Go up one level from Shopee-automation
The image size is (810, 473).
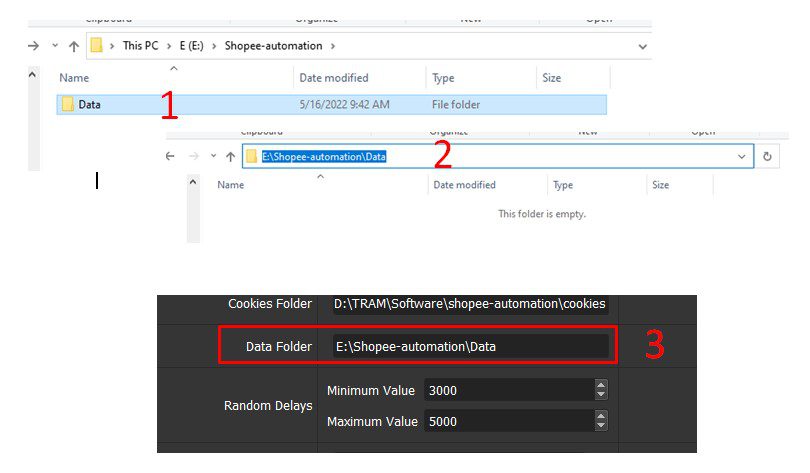click(x=74, y=46)
